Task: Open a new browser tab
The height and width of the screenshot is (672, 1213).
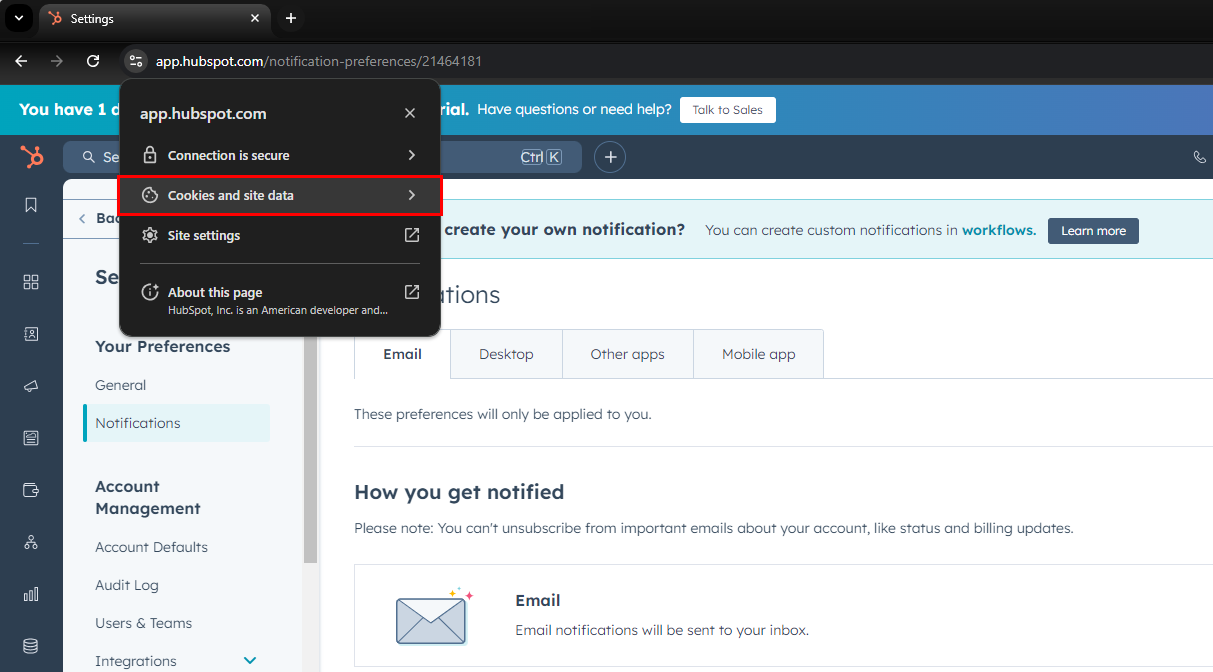Action: click(x=291, y=18)
